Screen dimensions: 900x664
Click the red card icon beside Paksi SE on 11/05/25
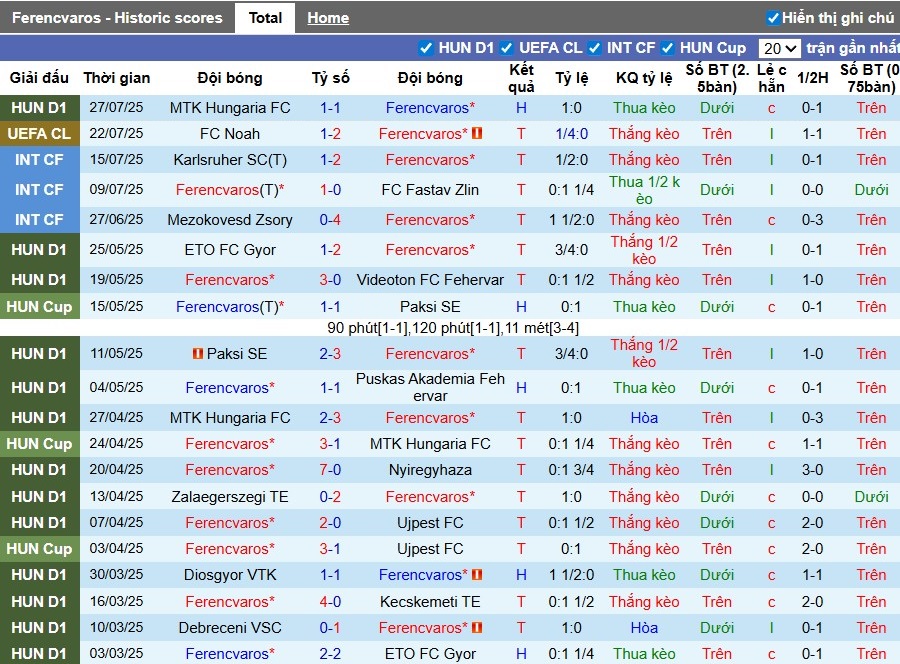pyautogui.click(x=197, y=354)
